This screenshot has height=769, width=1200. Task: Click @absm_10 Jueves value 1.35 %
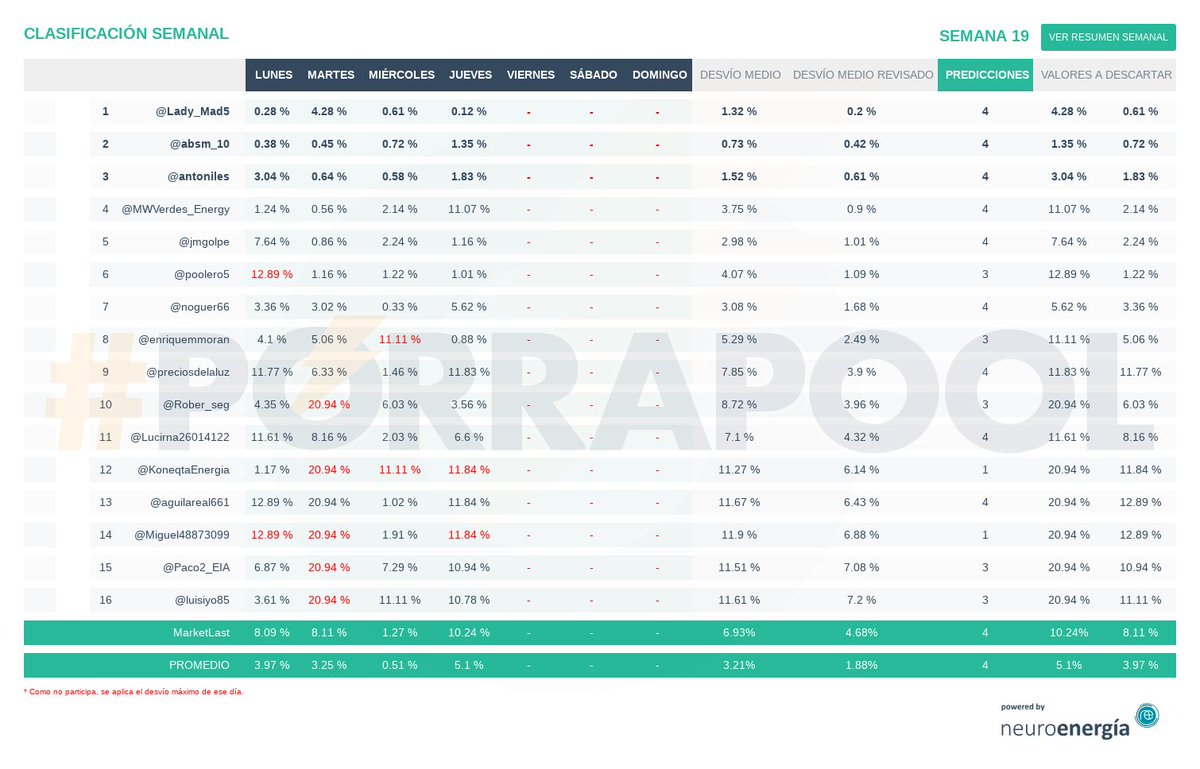click(x=468, y=144)
